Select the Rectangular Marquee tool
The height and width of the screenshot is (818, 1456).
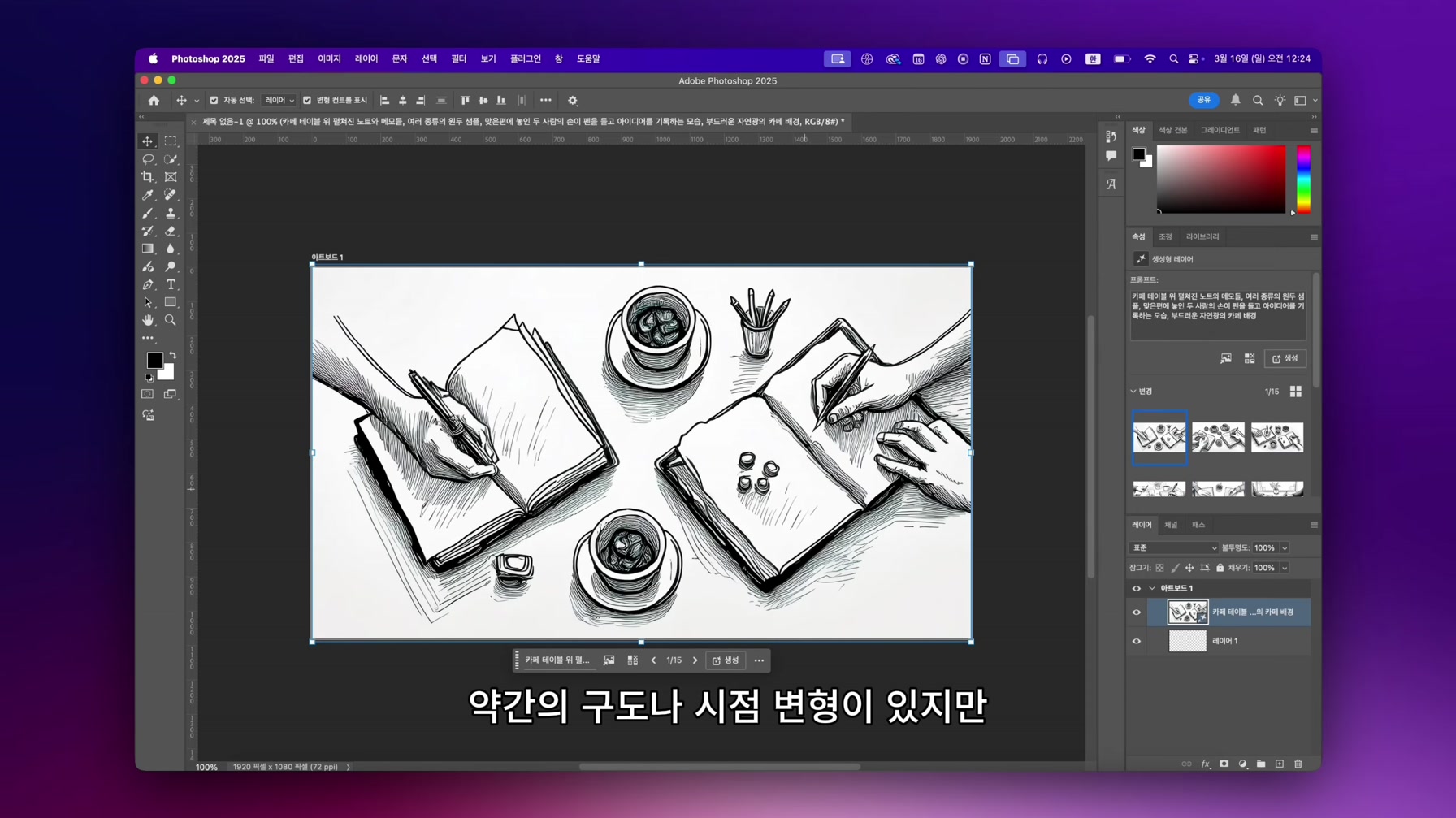click(171, 141)
